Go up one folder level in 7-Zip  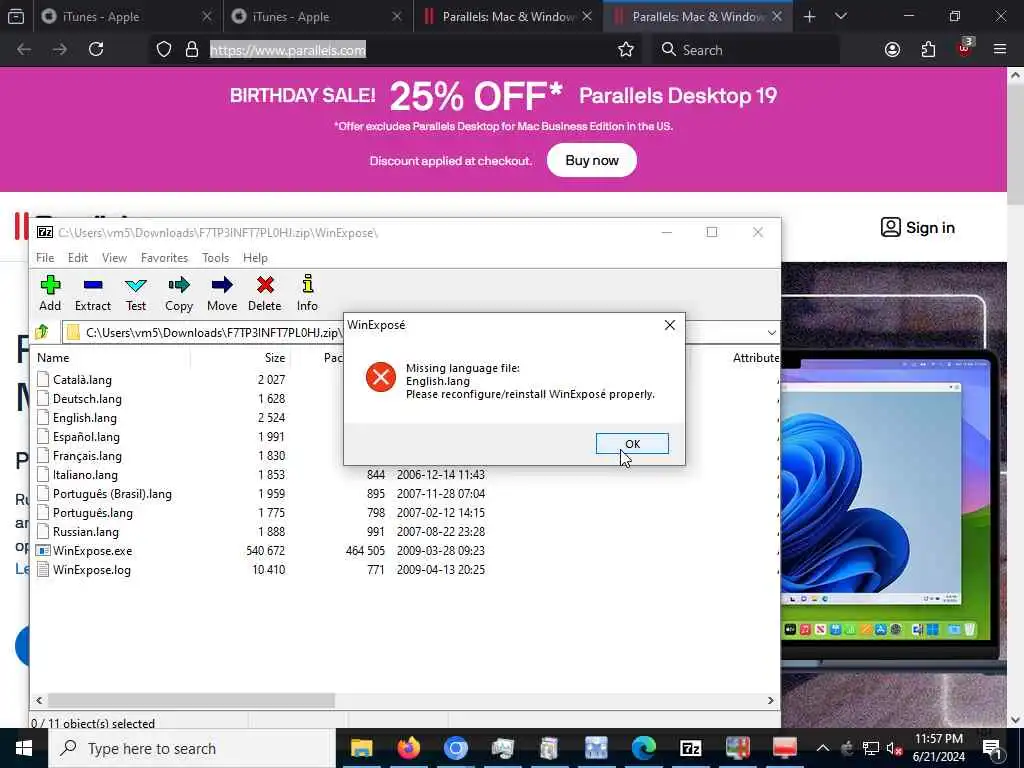point(42,332)
